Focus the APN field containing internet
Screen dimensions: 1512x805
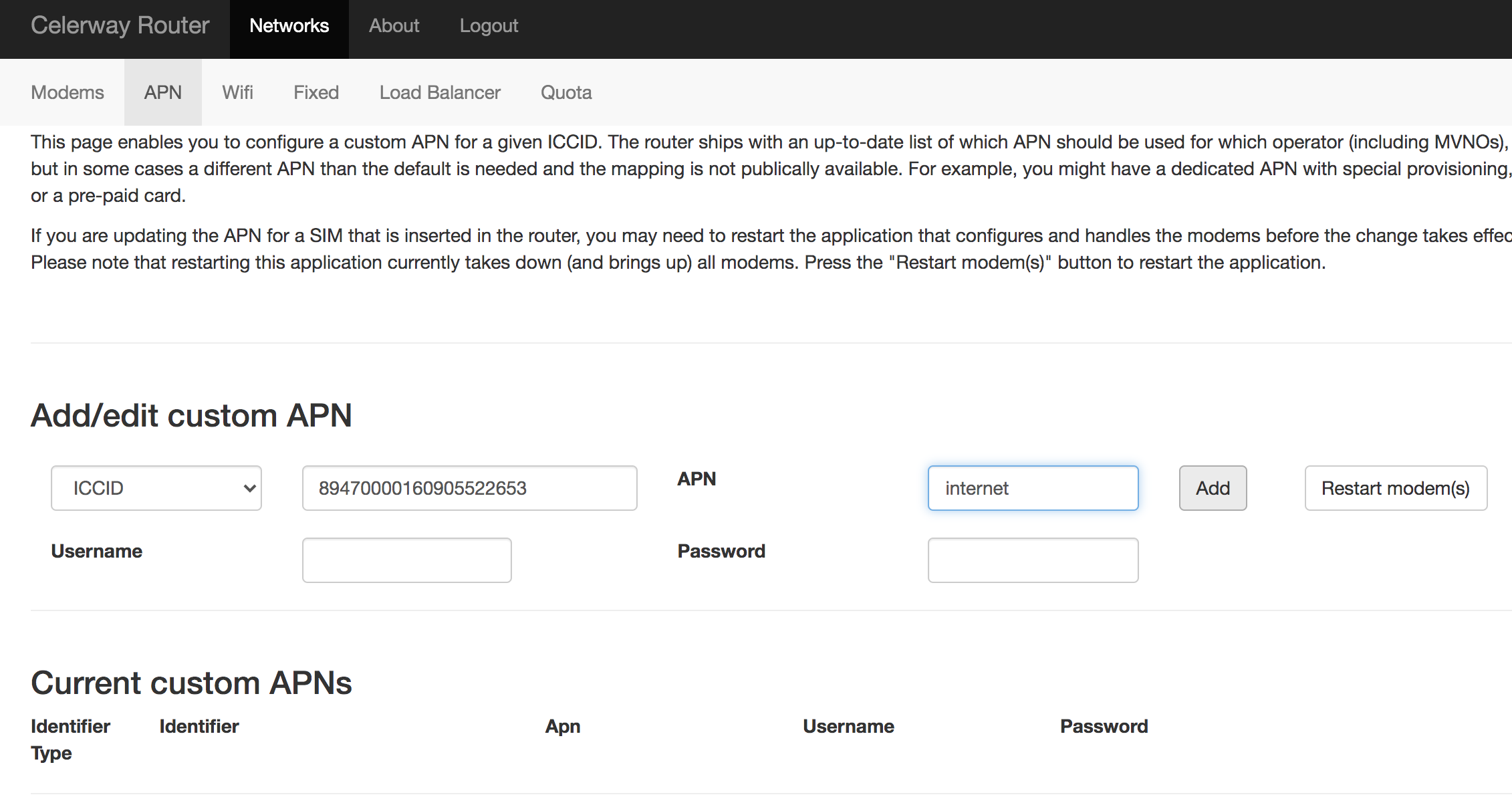tap(1033, 488)
